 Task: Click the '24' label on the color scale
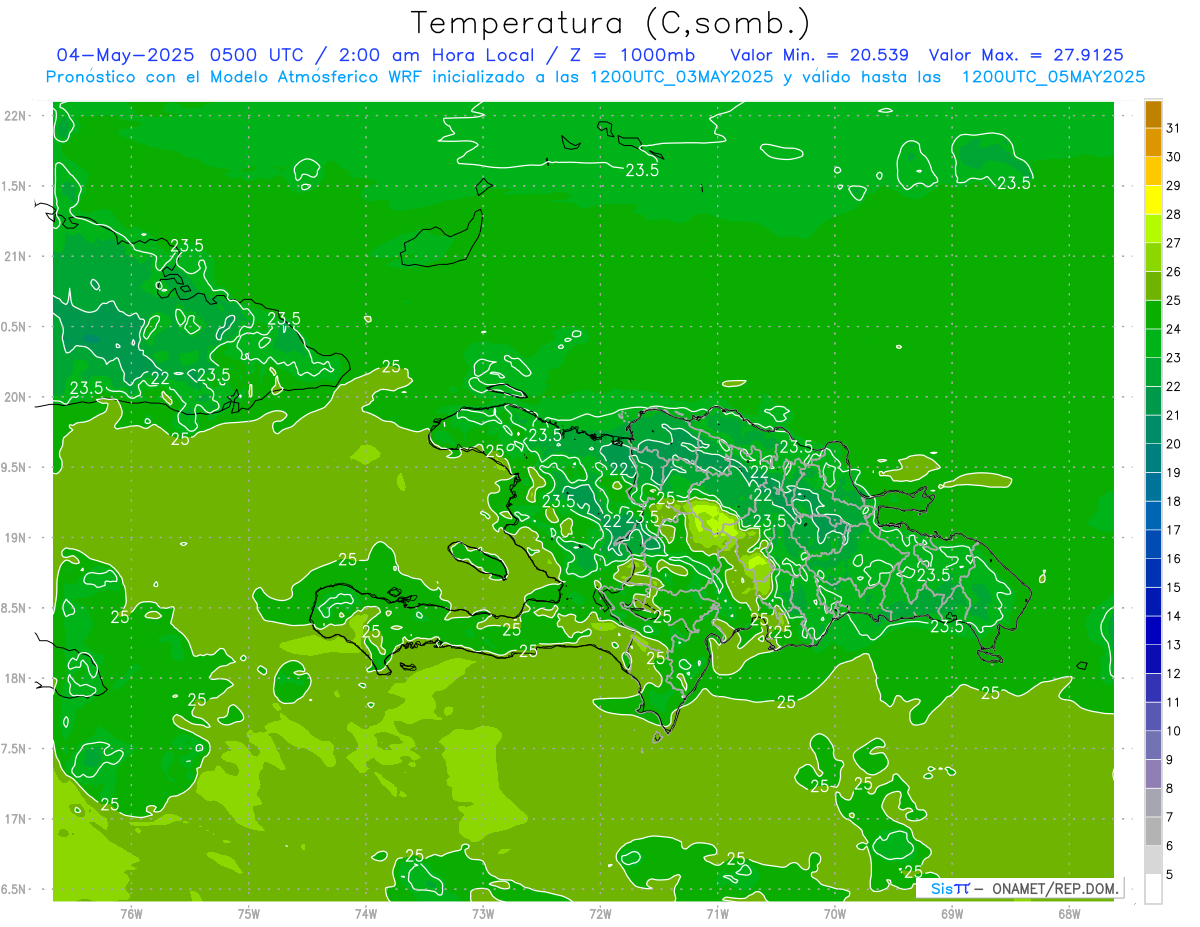click(x=1174, y=329)
